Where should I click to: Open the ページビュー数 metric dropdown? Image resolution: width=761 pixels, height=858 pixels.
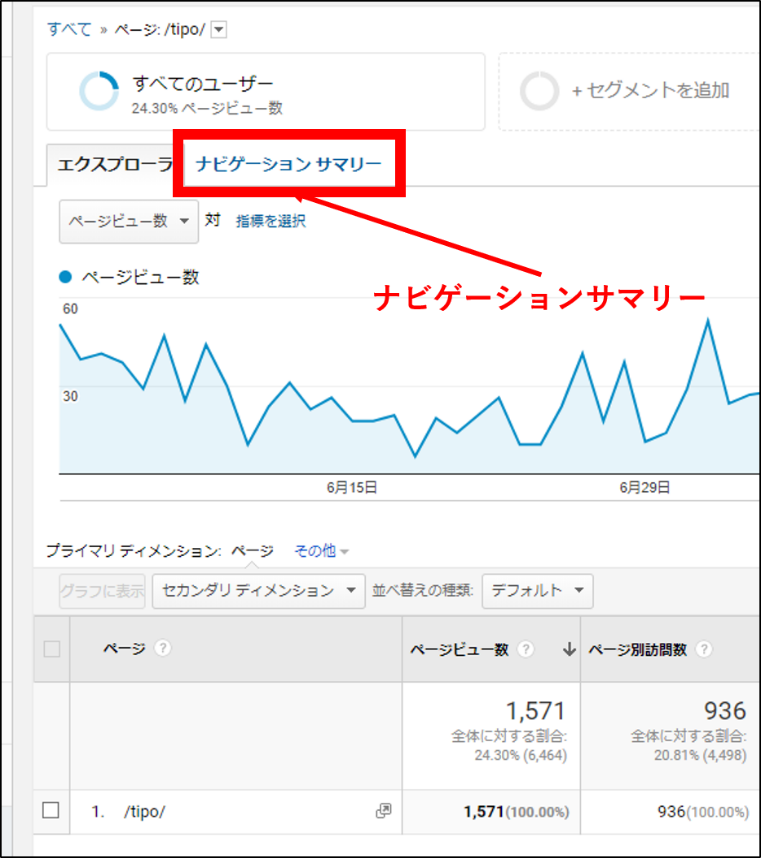(129, 221)
